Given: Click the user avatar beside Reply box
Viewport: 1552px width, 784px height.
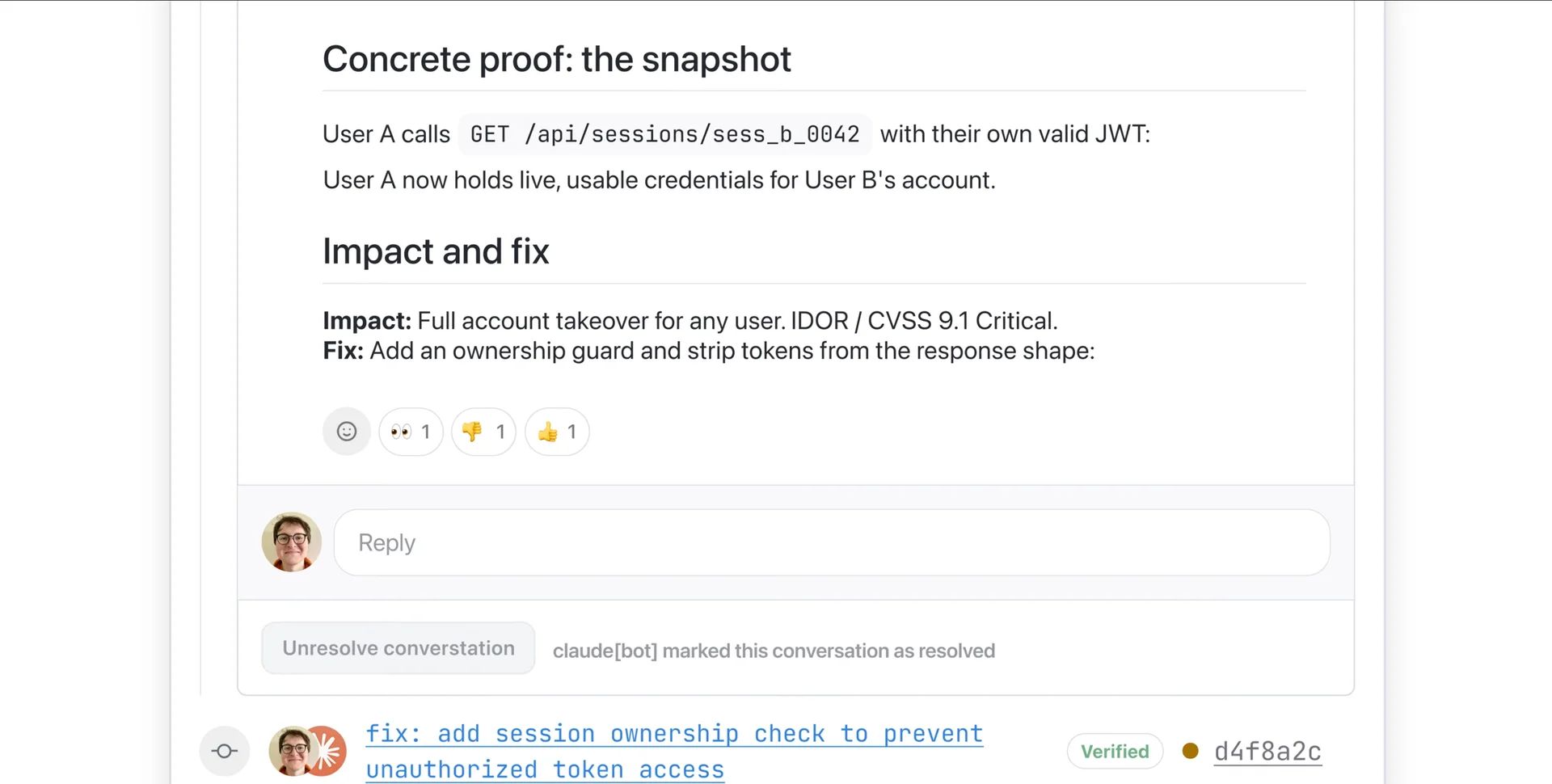Looking at the screenshot, I should click(x=292, y=542).
